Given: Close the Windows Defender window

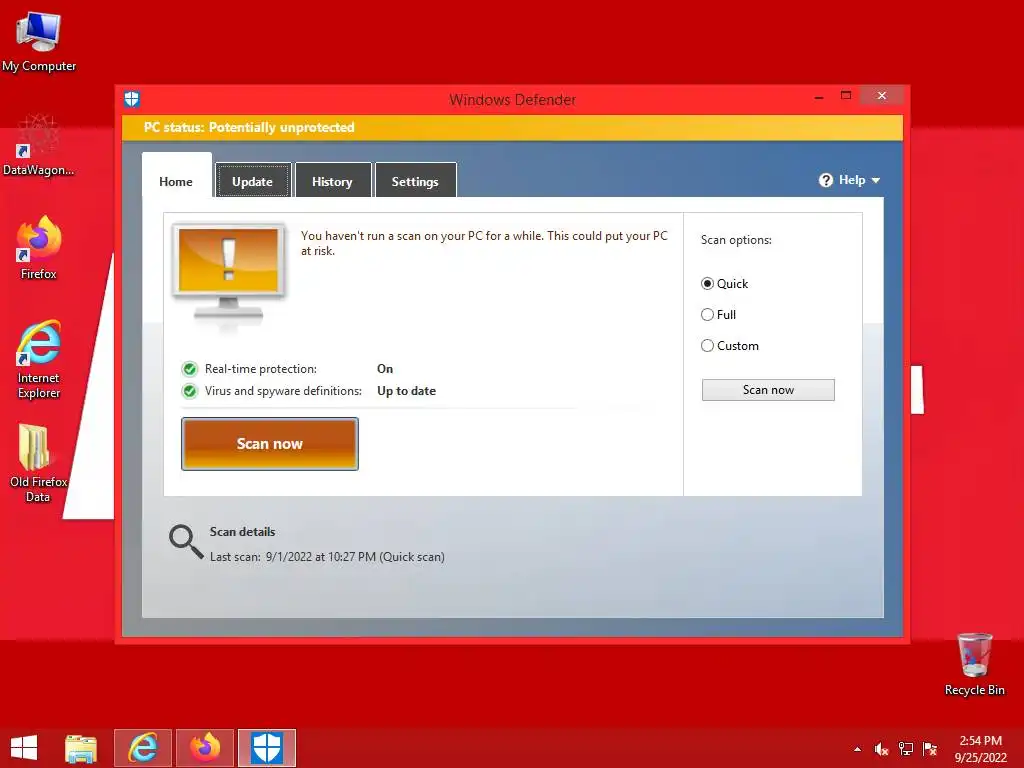Looking at the screenshot, I should [x=882, y=95].
